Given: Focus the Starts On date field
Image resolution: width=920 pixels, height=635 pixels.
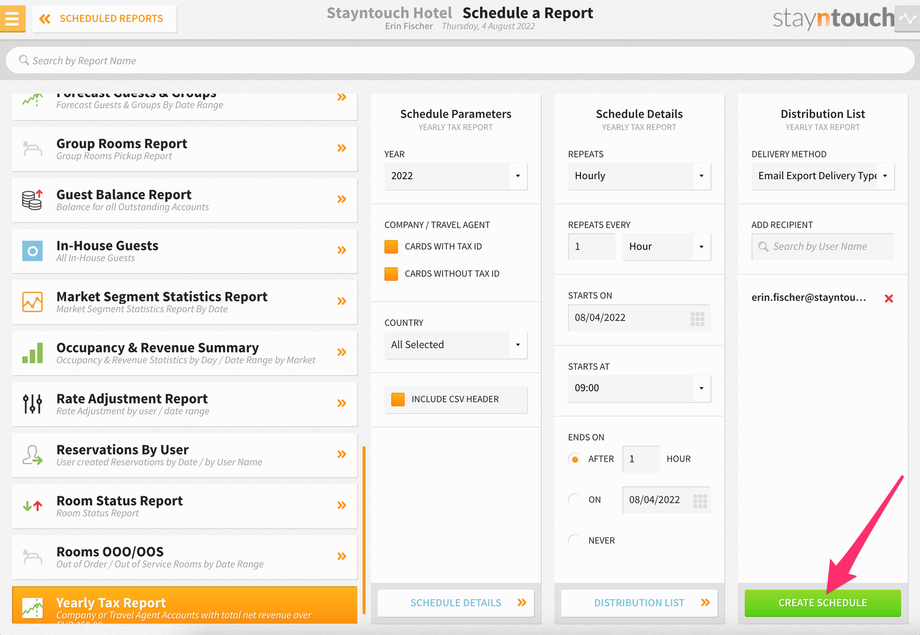Looking at the screenshot, I should tap(639, 318).
